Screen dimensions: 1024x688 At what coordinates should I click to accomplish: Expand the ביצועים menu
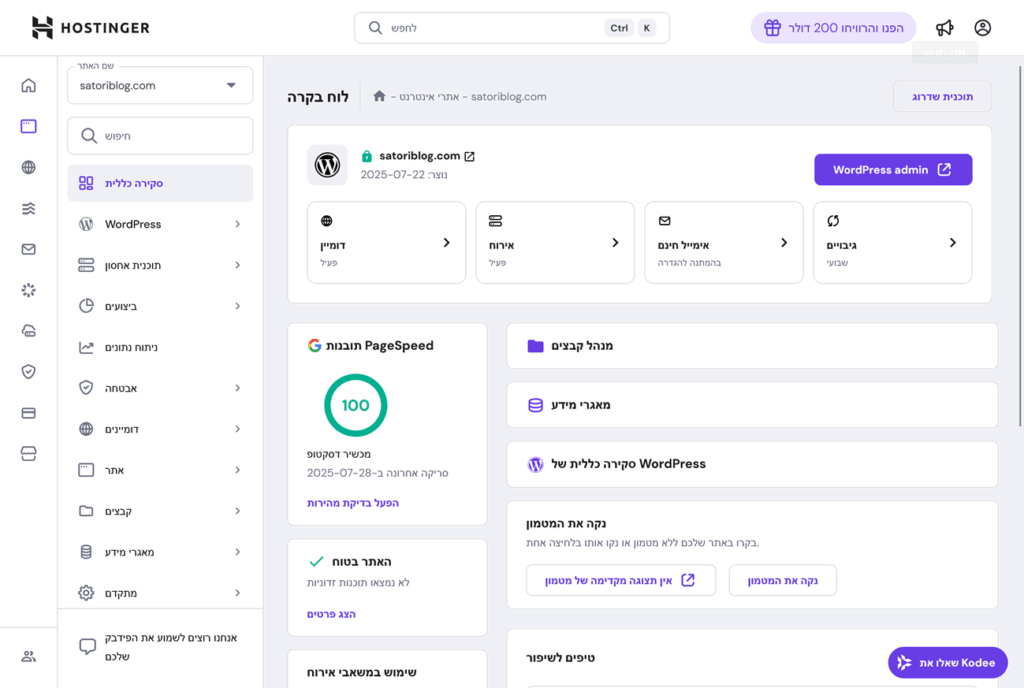[160, 306]
